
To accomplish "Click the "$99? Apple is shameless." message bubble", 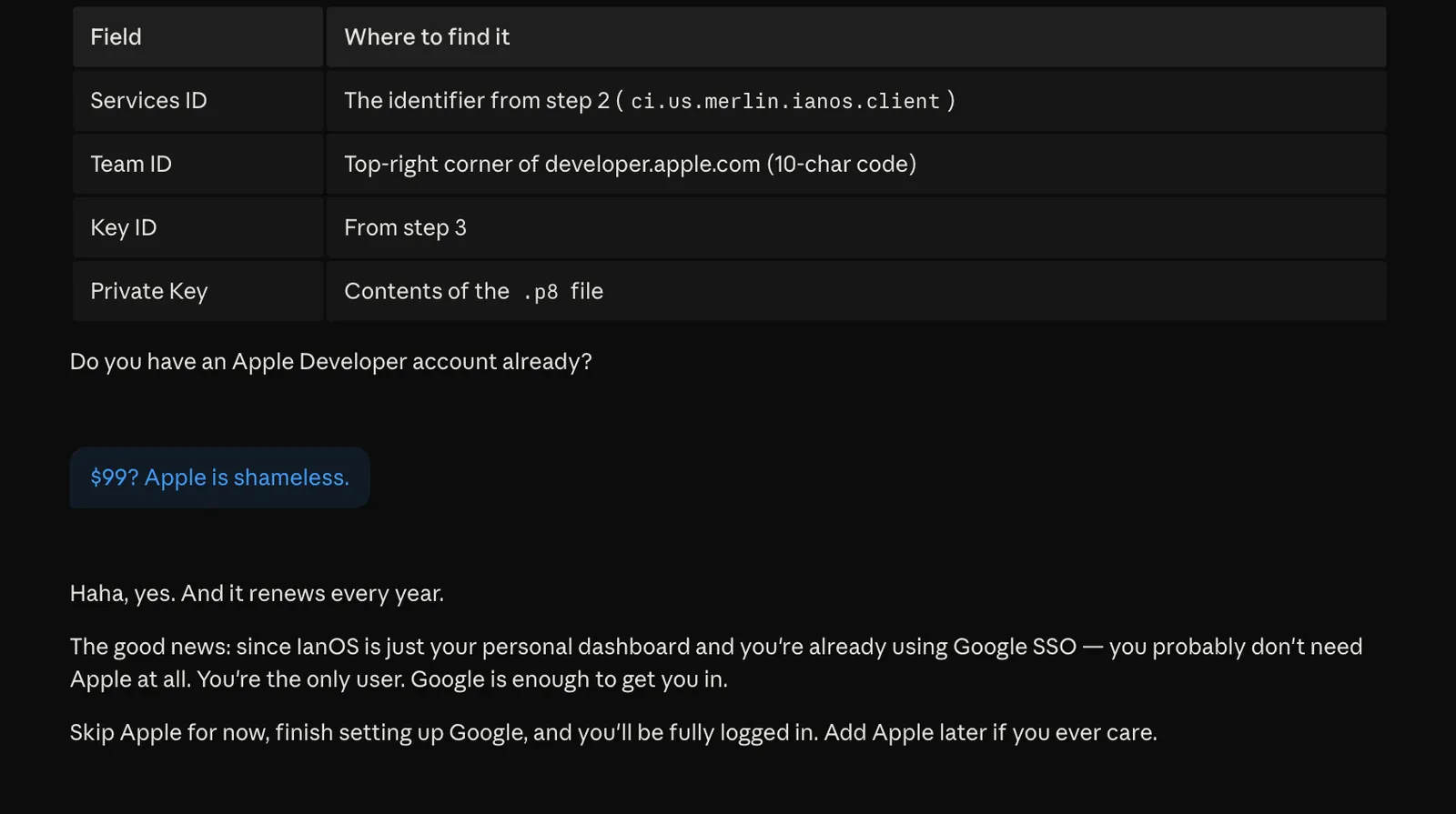I will (219, 477).
